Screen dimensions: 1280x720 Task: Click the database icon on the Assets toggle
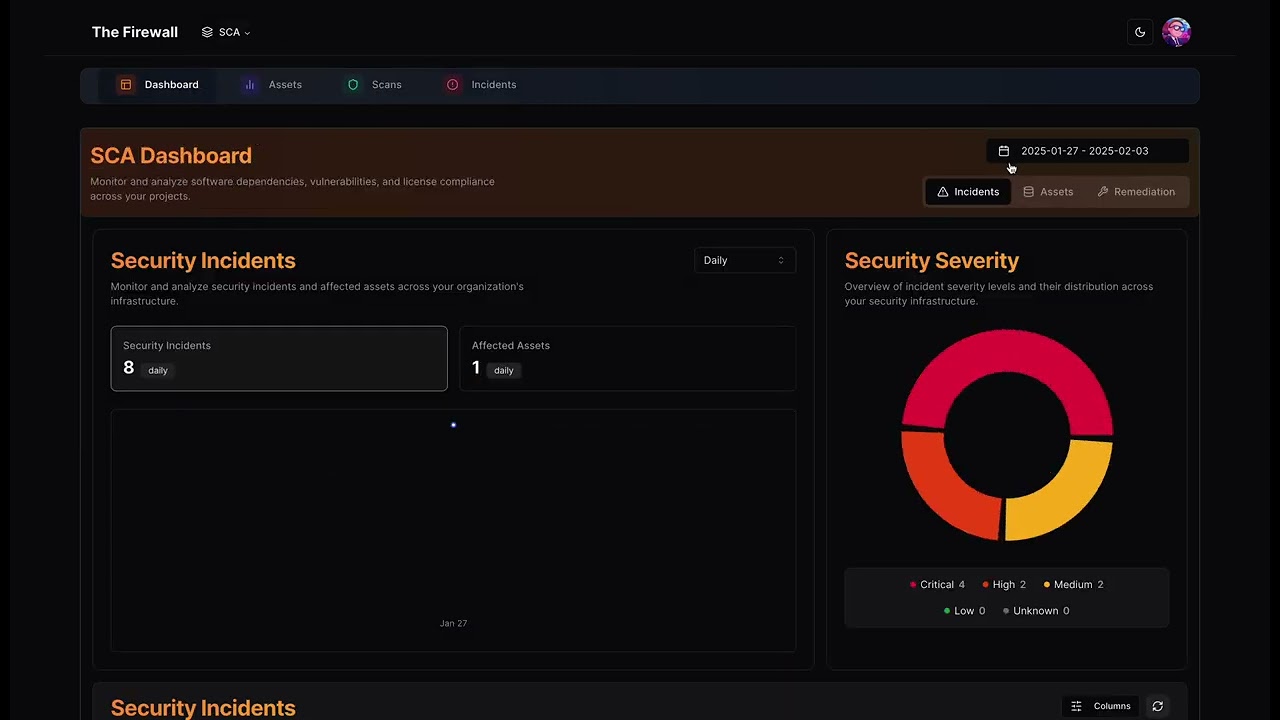coord(1029,191)
